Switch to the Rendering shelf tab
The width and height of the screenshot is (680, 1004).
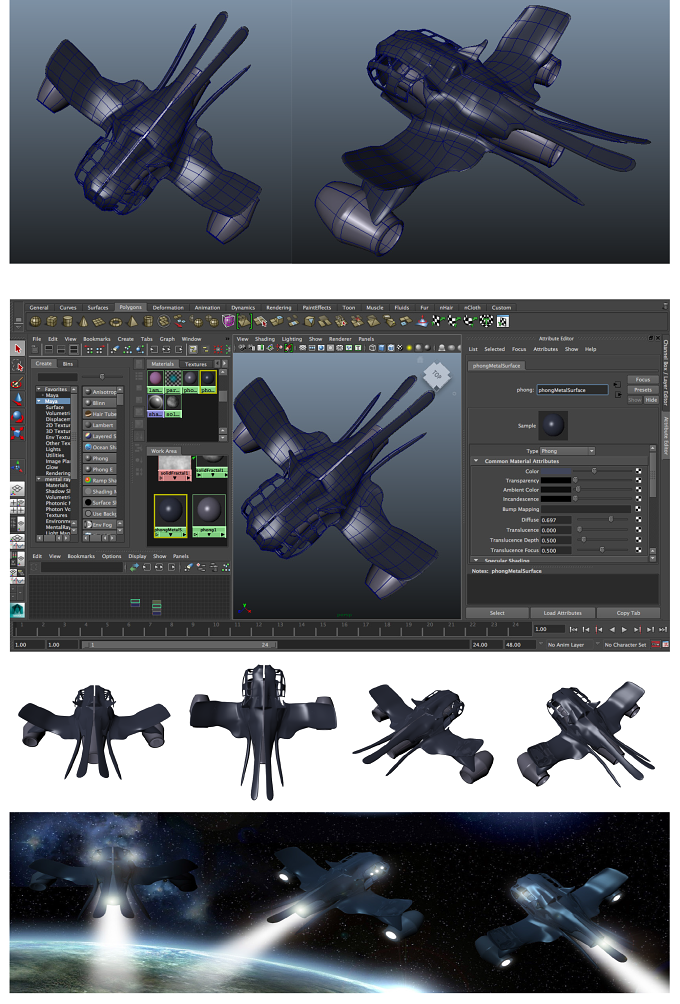pos(279,307)
